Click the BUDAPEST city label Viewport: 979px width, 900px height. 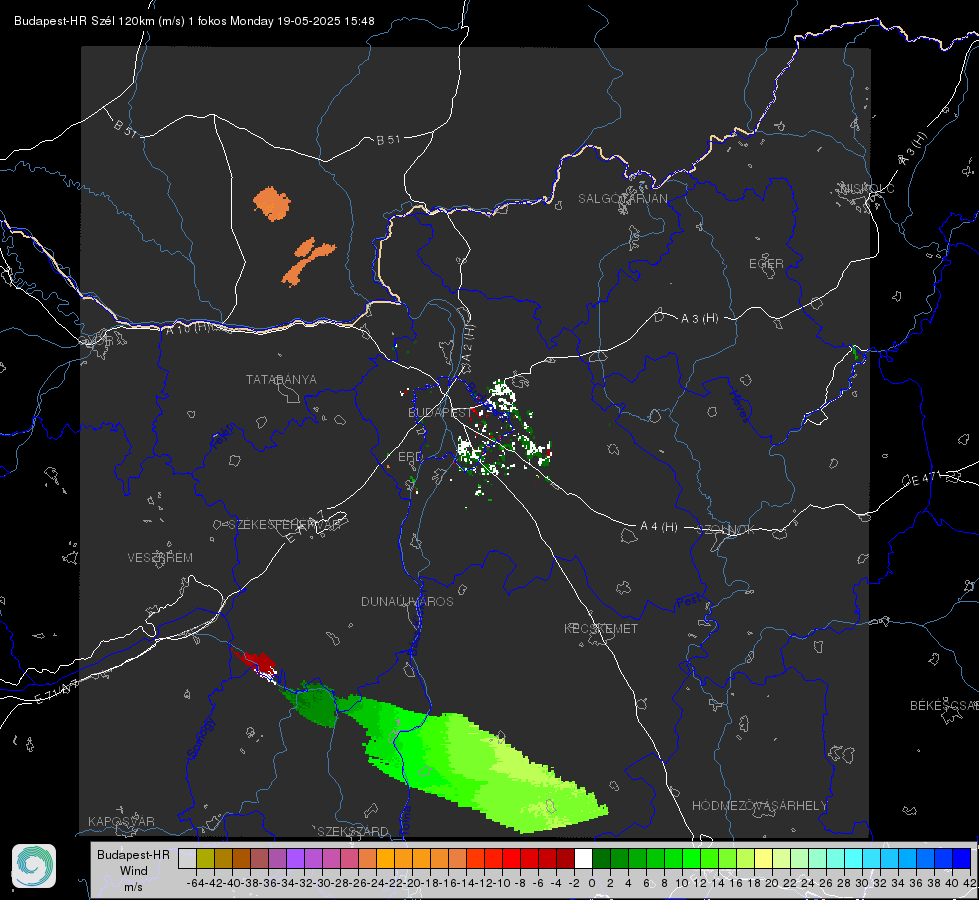click(440, 412)
